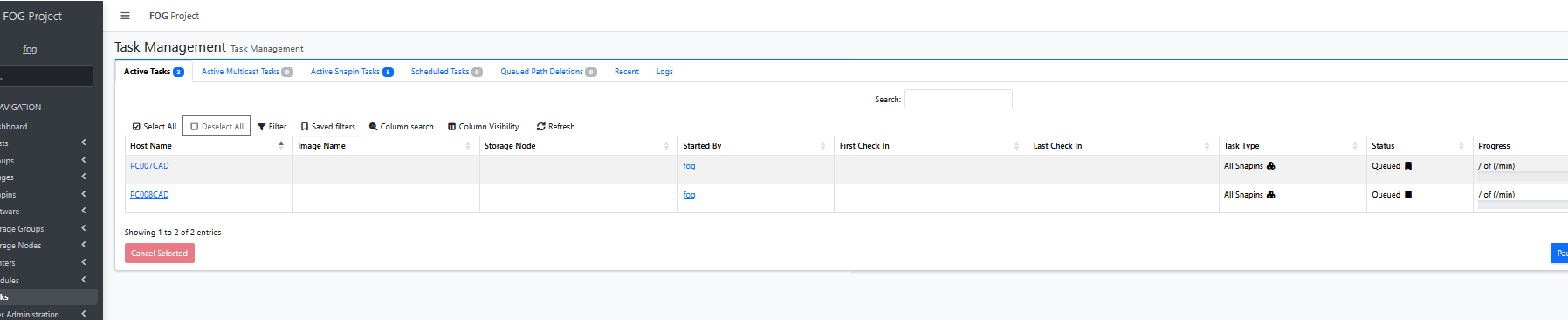Viewport: 1568px width, 320px height.
Task: Click the Column Visibility columns icon
Action: click(451, 127)
